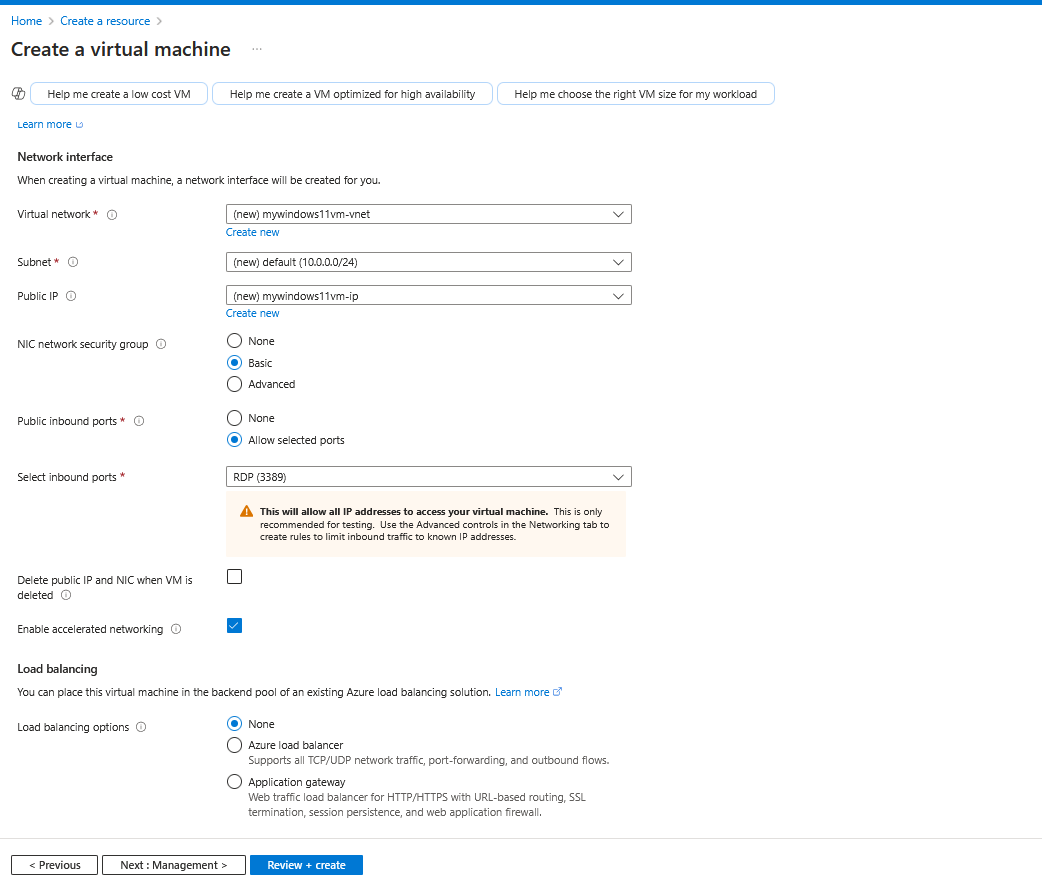Click the Load balancing heading
The image size is (1042, 893).
point(57,668)
